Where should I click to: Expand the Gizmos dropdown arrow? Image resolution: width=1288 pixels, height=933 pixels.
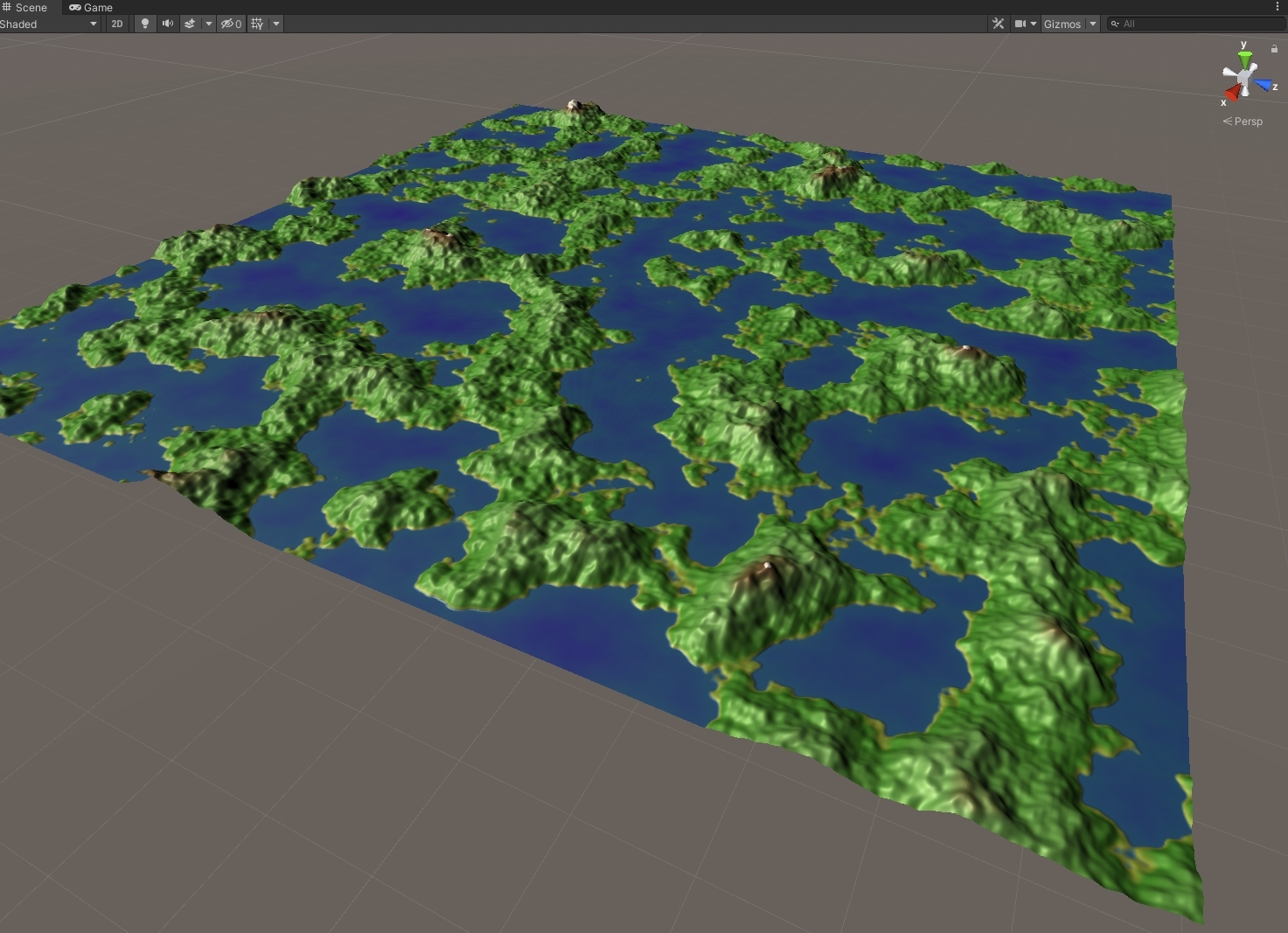tap(1093, 24)
